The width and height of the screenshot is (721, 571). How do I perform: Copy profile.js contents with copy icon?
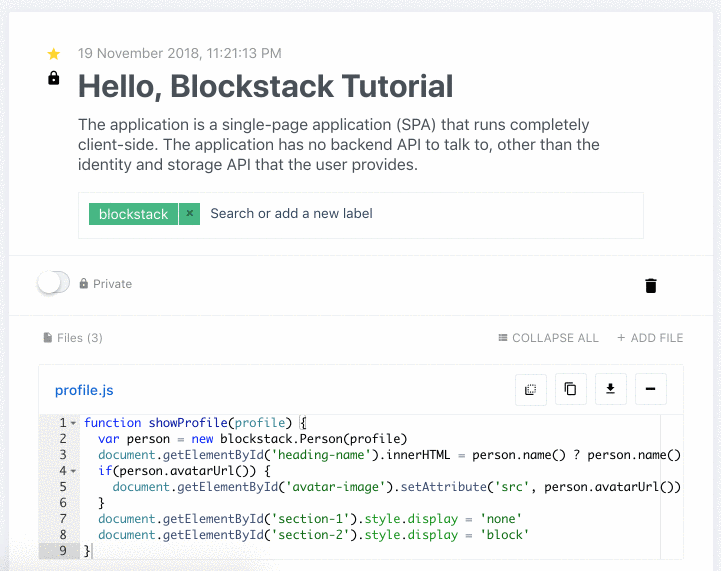[x=571, y=389]
